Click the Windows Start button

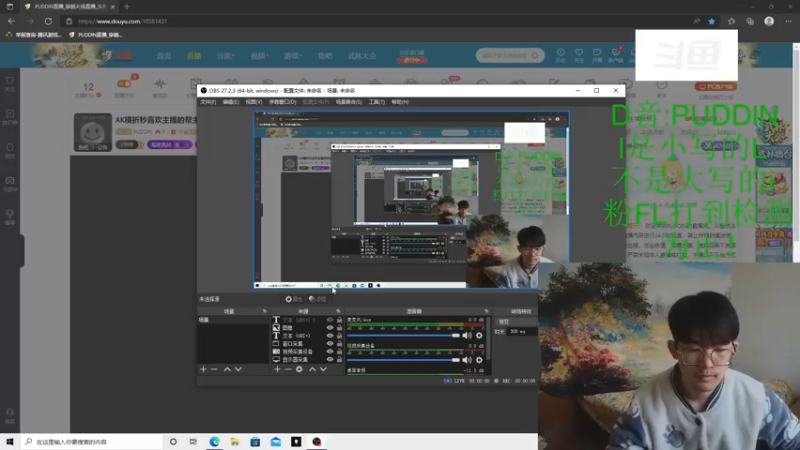(10, 442)
